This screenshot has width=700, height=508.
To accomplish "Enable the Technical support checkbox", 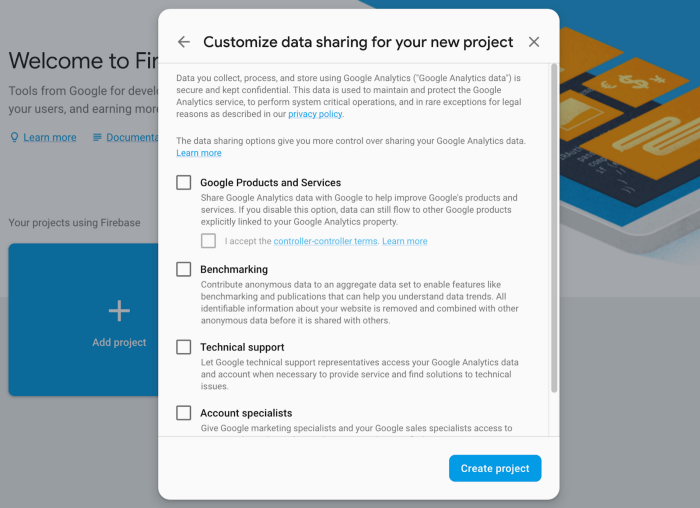I will [183, 347].
